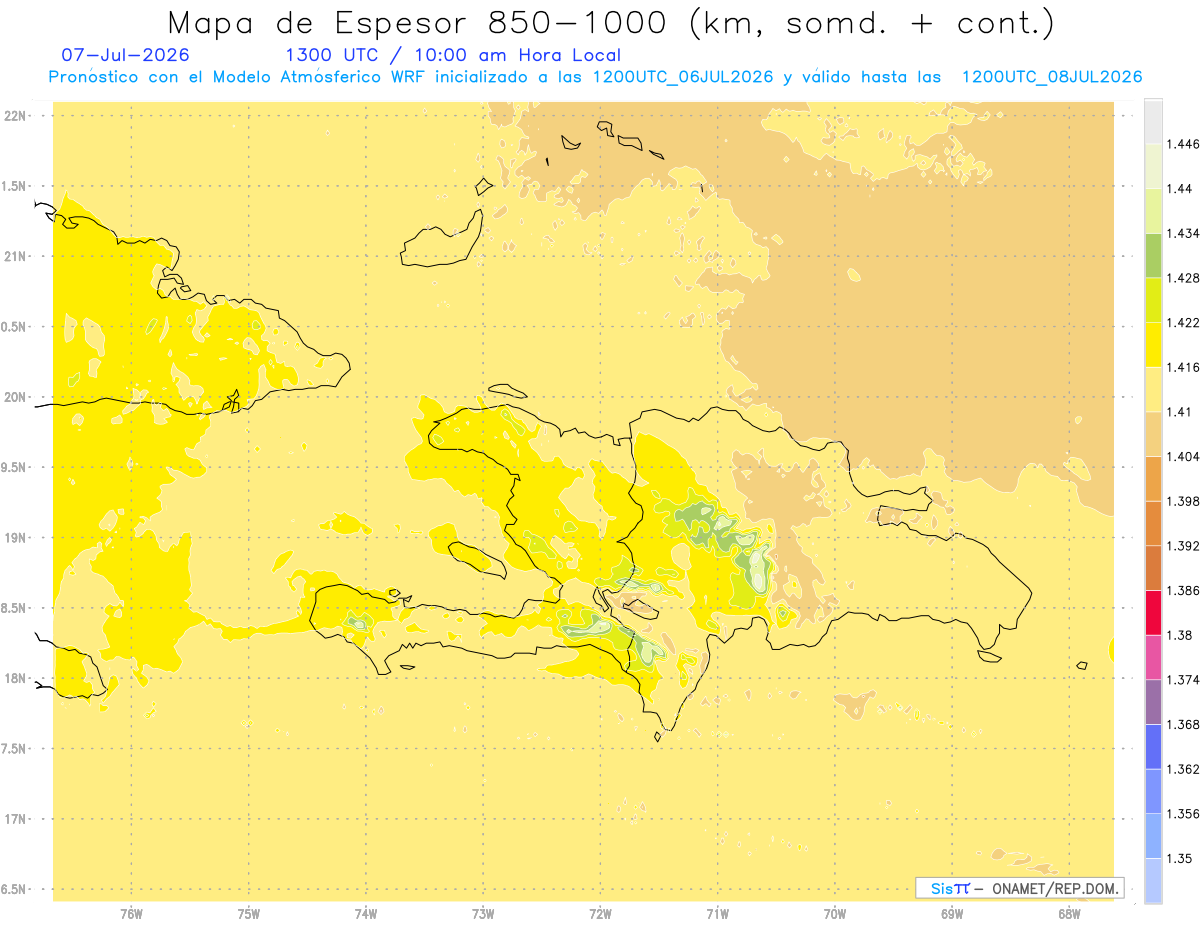Click the date label '07-Jul-2026'
Screen dimensions: 1200x927
coord(125,55)
